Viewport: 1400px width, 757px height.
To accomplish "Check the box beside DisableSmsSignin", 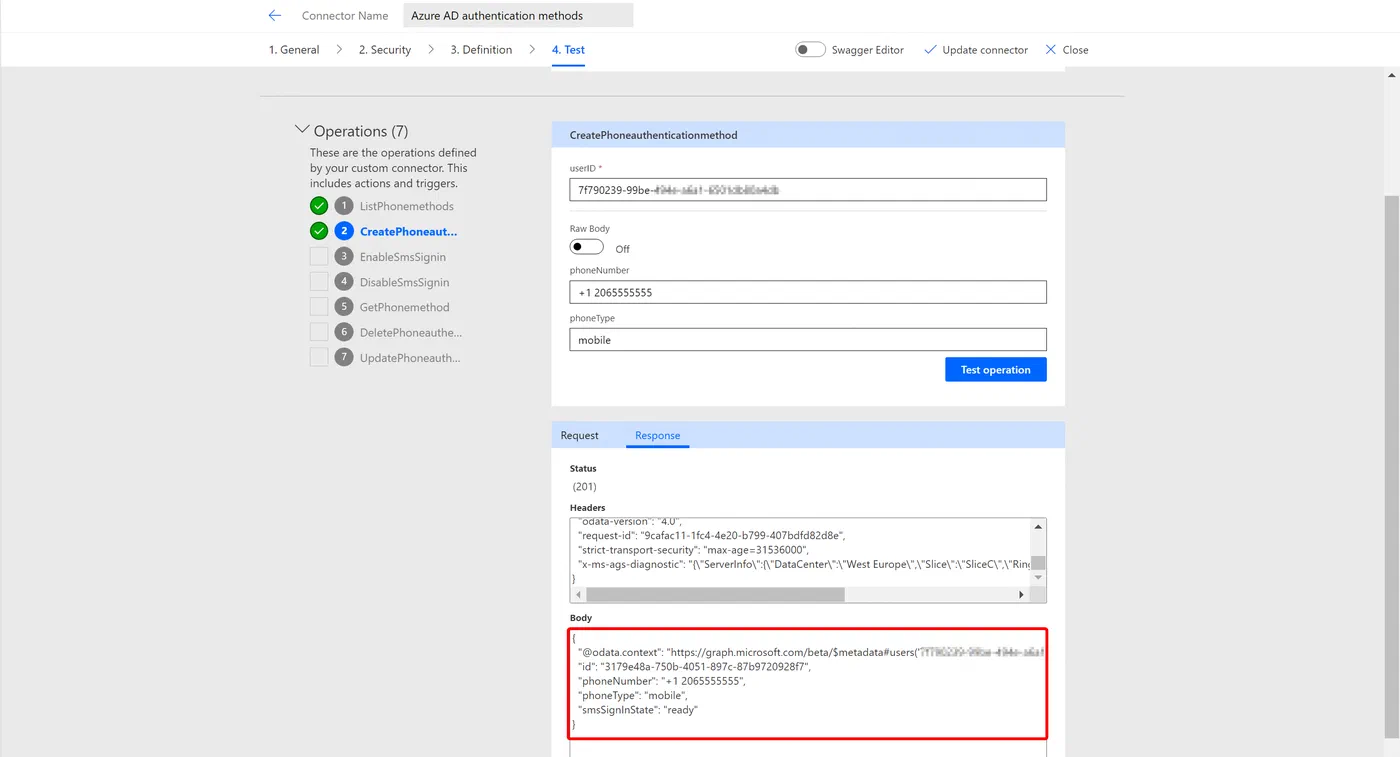I will [319, 282].
